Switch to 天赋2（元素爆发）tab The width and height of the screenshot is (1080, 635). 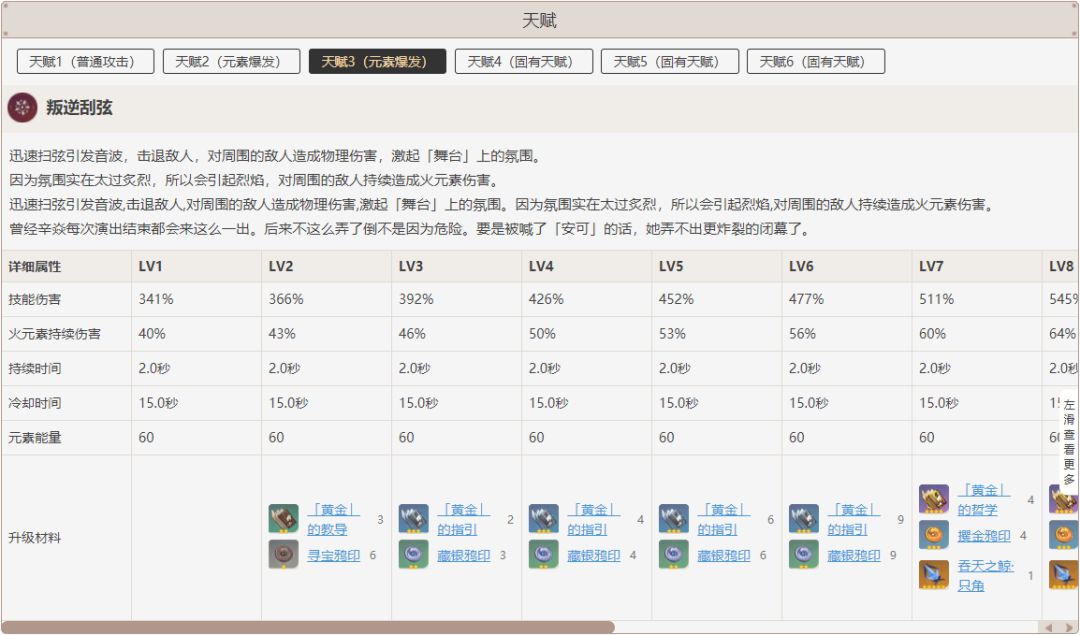point(231,61)
